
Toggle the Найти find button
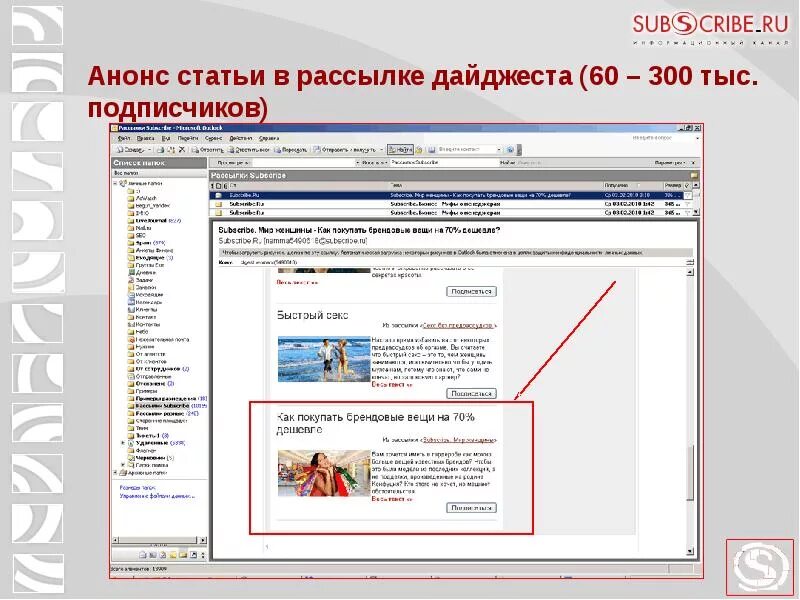pyautogui.click(x=400, y=150)
